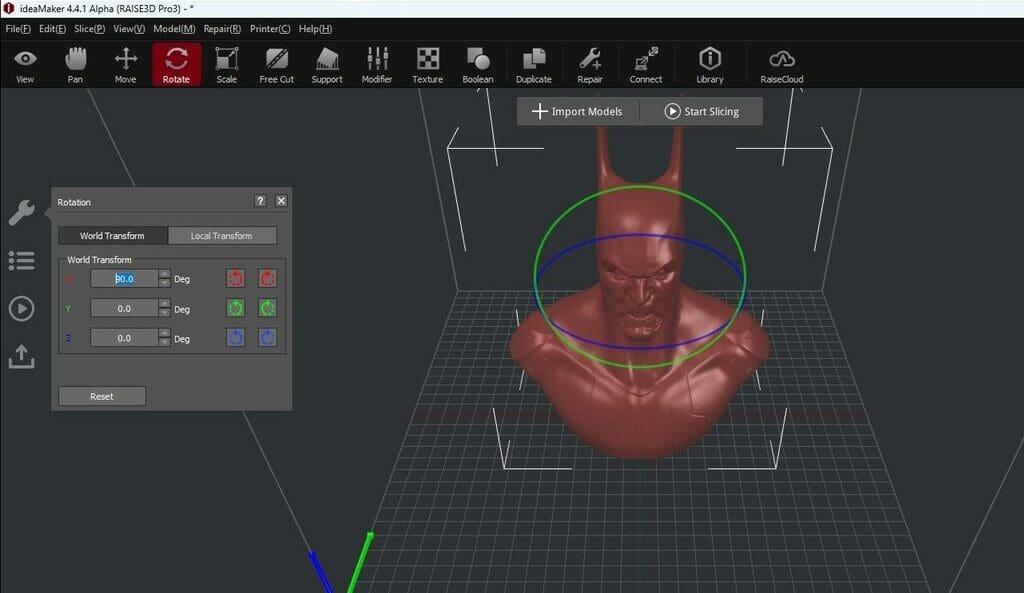The width and height of the screenshot is (1024, 593).
Task: Rotate X clockwise with red arrow button
Action: point(267,279)
